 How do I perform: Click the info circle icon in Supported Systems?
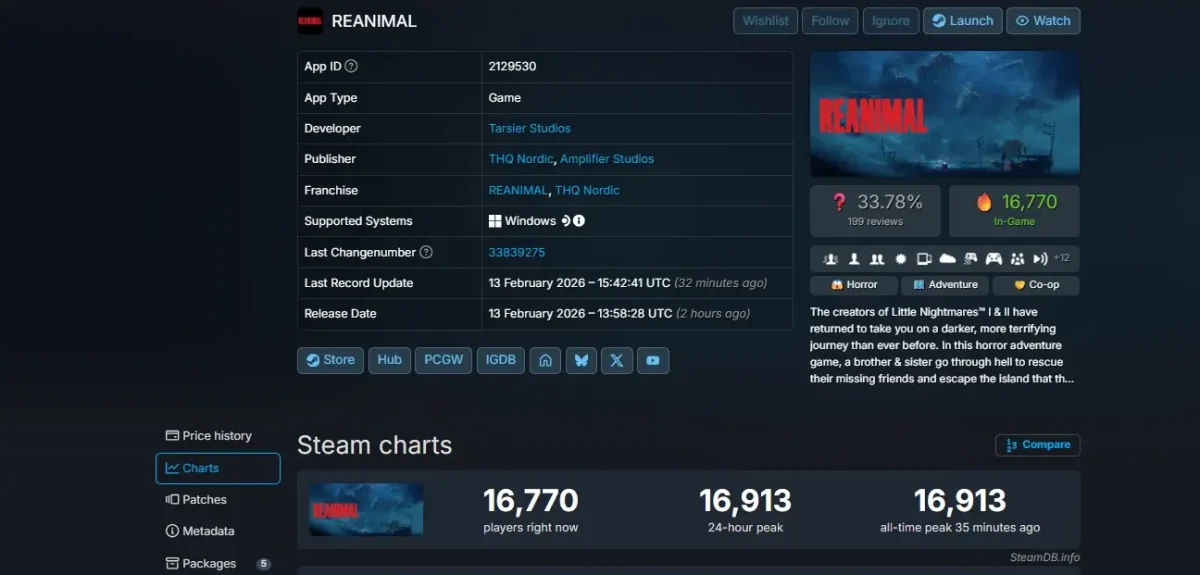[x=579, y=221]
